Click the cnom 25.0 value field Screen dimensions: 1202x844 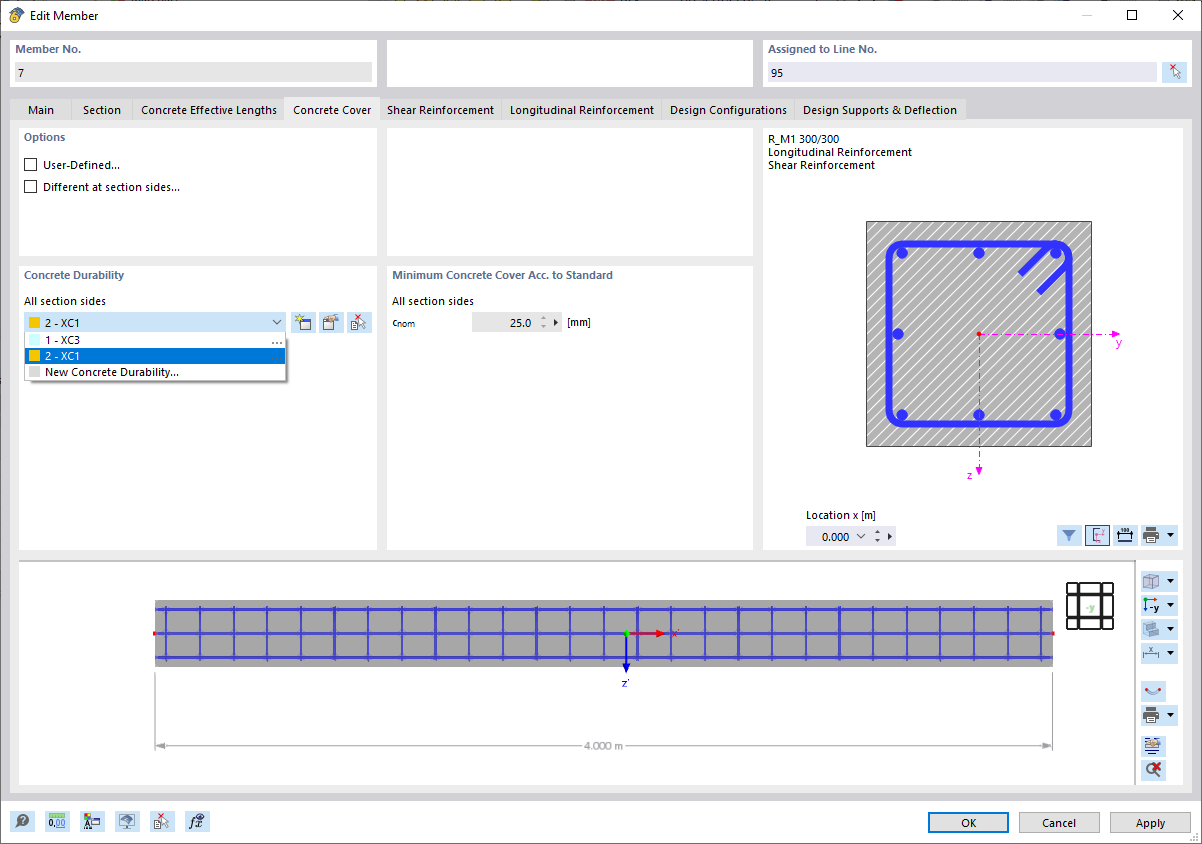504,323
